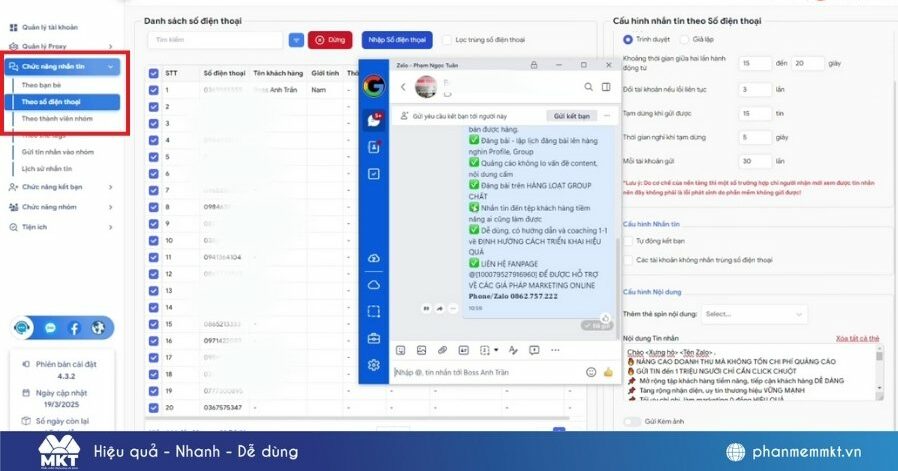Screen dimensions: 898x471
Task: Expand 'Chức năng kết bạn' chevron
Action: click(110, 187)
